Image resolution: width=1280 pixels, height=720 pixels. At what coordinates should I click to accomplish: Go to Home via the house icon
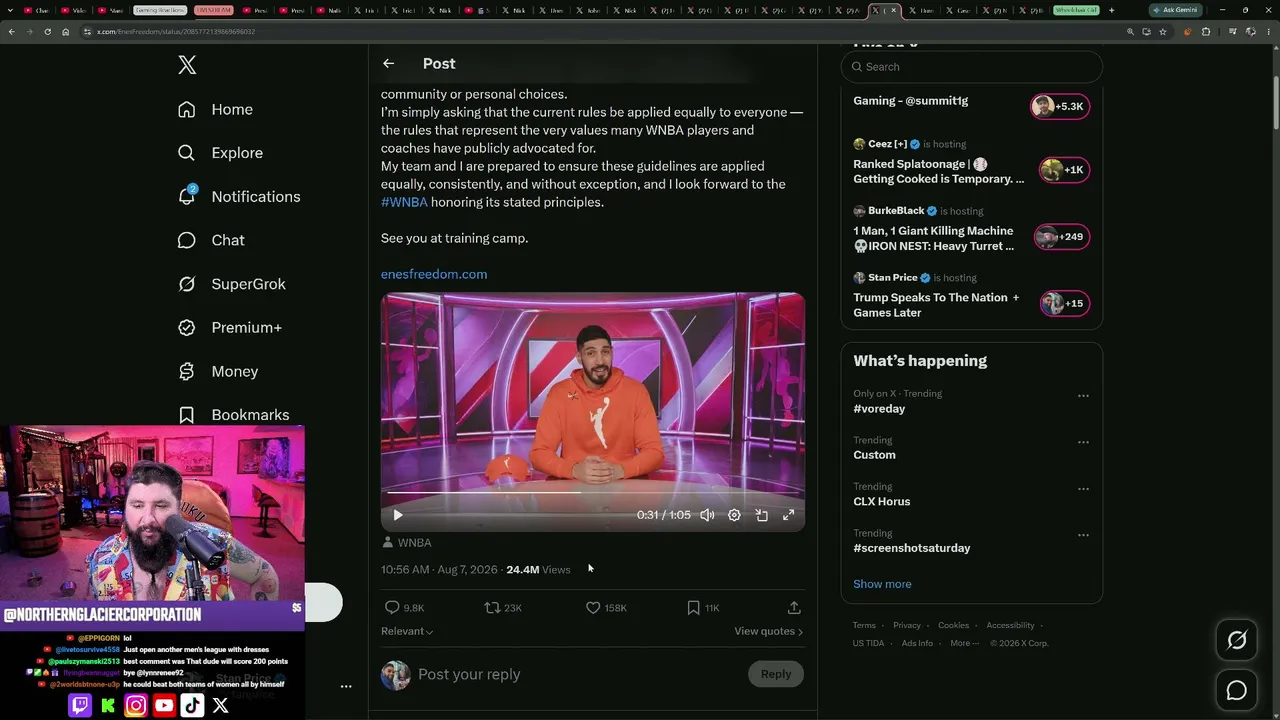[x=186, y=109]
